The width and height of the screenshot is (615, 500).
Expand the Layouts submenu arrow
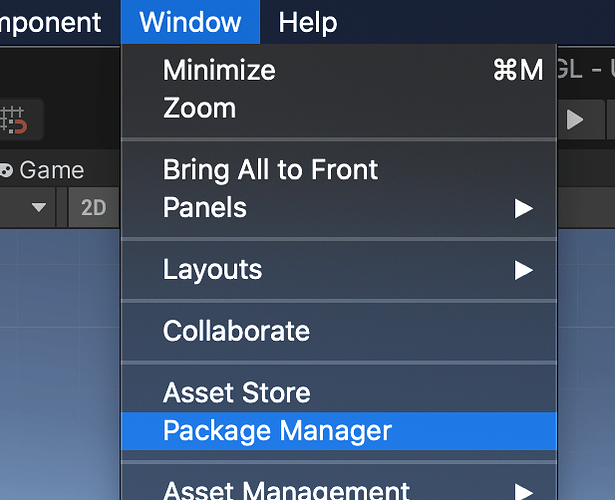pyautogui.click(x=523, y=269)
